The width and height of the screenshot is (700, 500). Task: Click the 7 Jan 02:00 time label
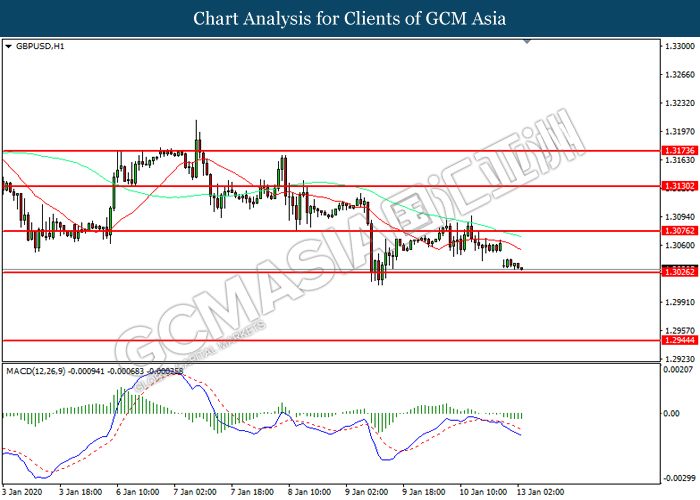click(195, 492)
